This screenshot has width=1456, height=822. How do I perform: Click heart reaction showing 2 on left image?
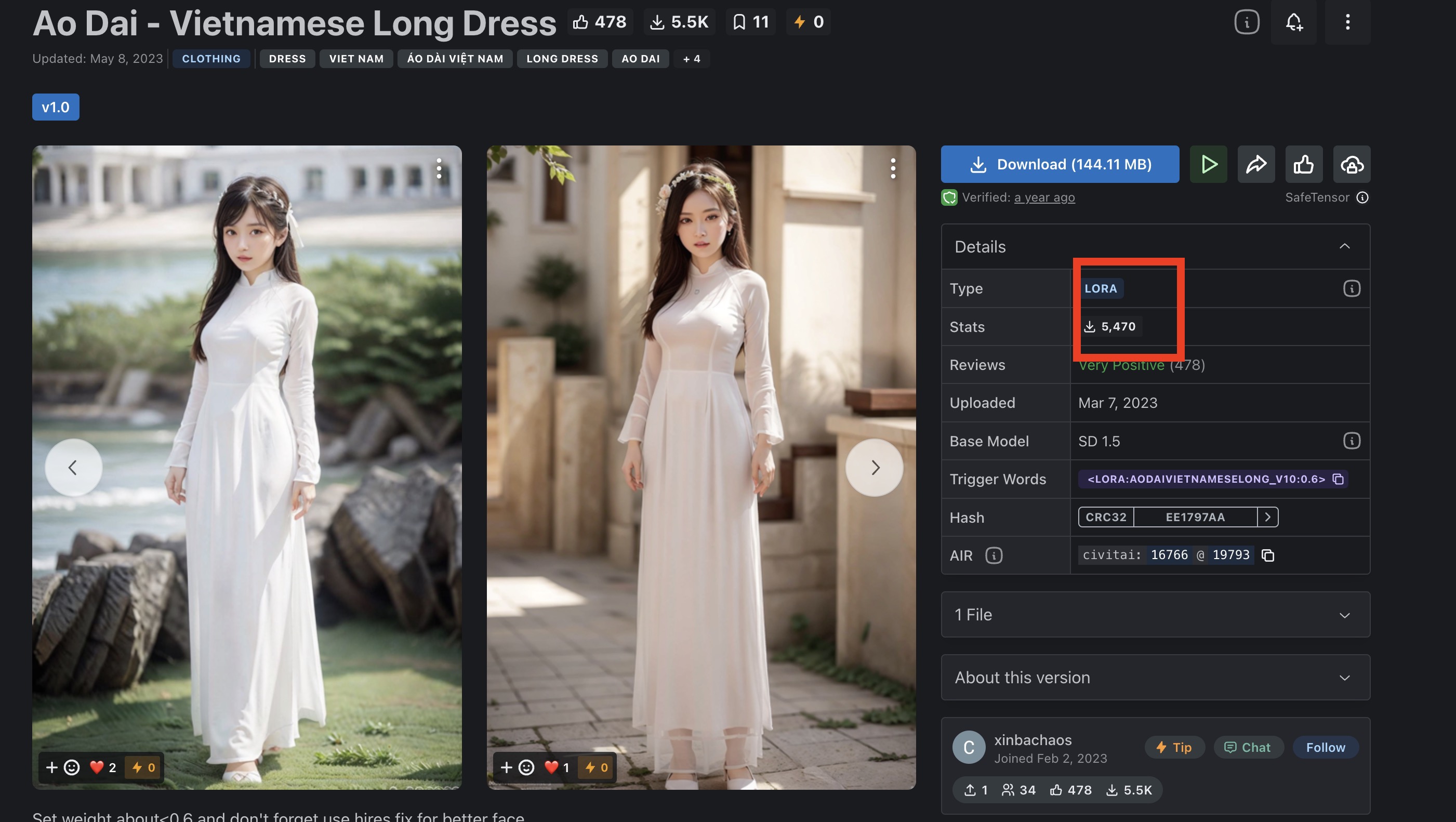point(103,767)
